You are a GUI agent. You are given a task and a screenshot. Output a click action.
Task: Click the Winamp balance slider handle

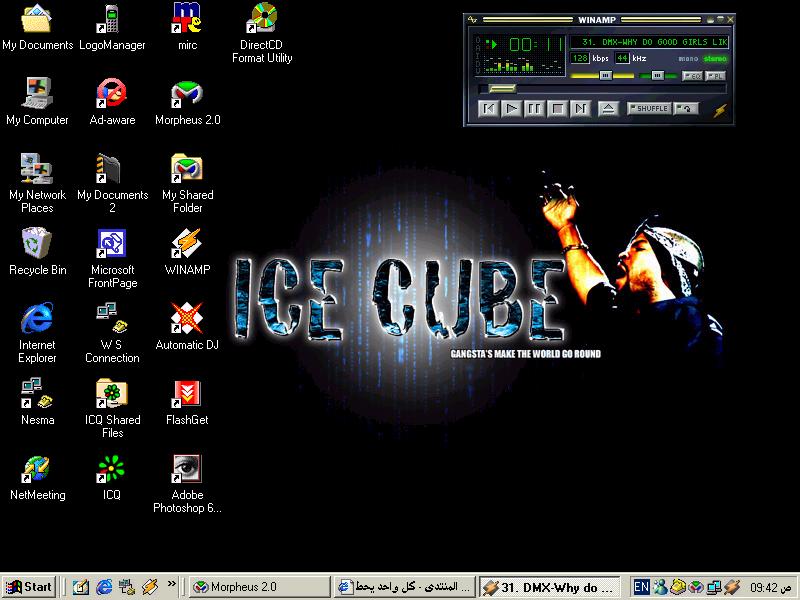click(658, 76)
